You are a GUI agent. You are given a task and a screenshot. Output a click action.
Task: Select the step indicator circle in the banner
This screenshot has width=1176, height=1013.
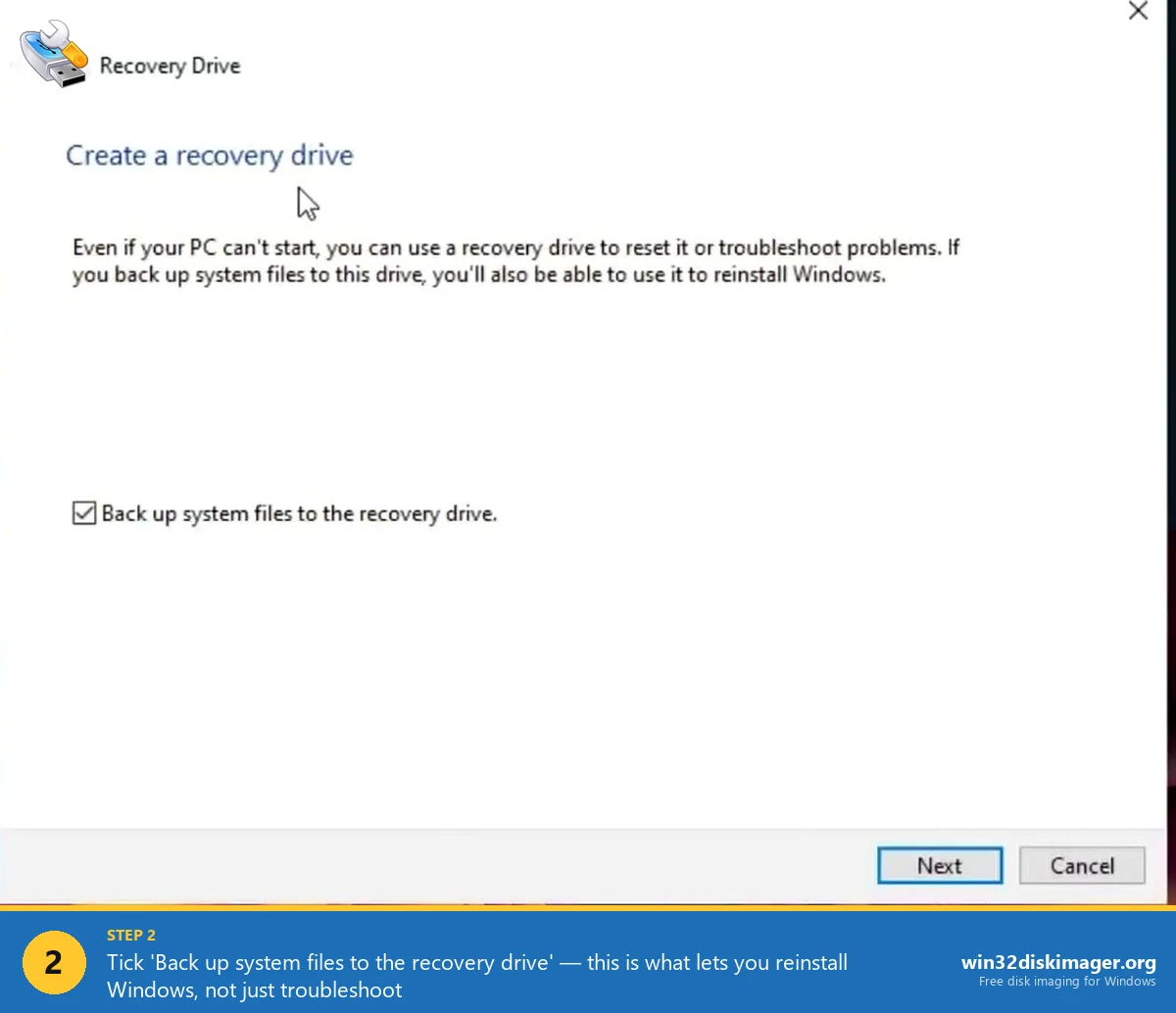point(54,963)
